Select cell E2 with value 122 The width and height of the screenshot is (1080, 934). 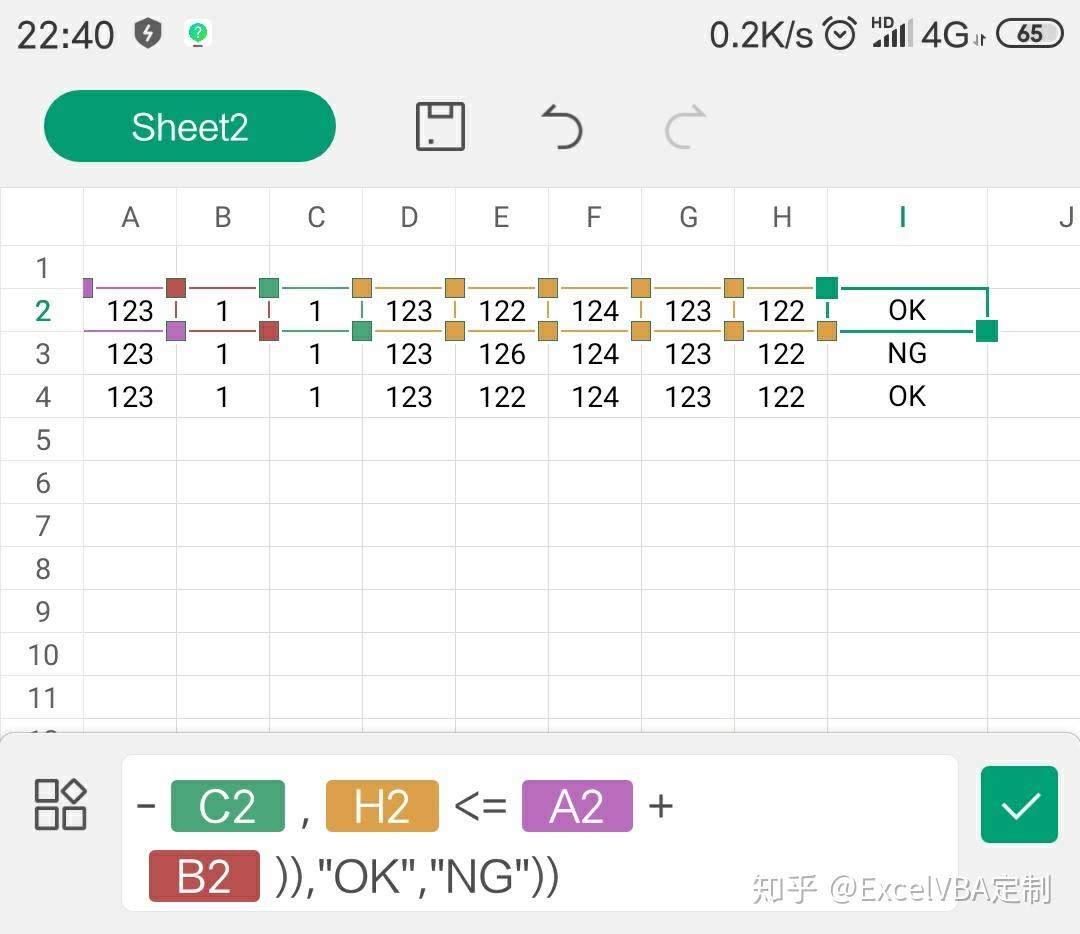(502, 311)
